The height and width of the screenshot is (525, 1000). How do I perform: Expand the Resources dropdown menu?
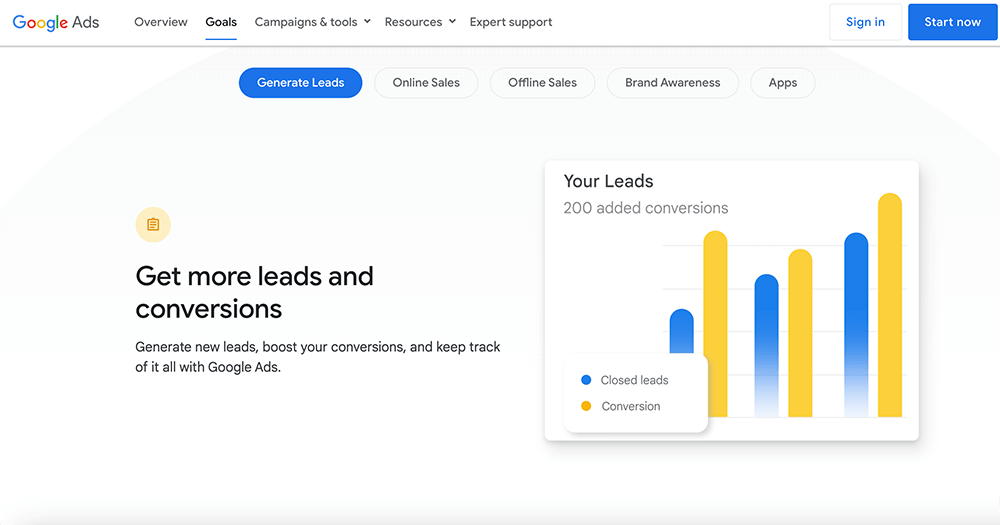pyautogui.click(x=420, y=22)
